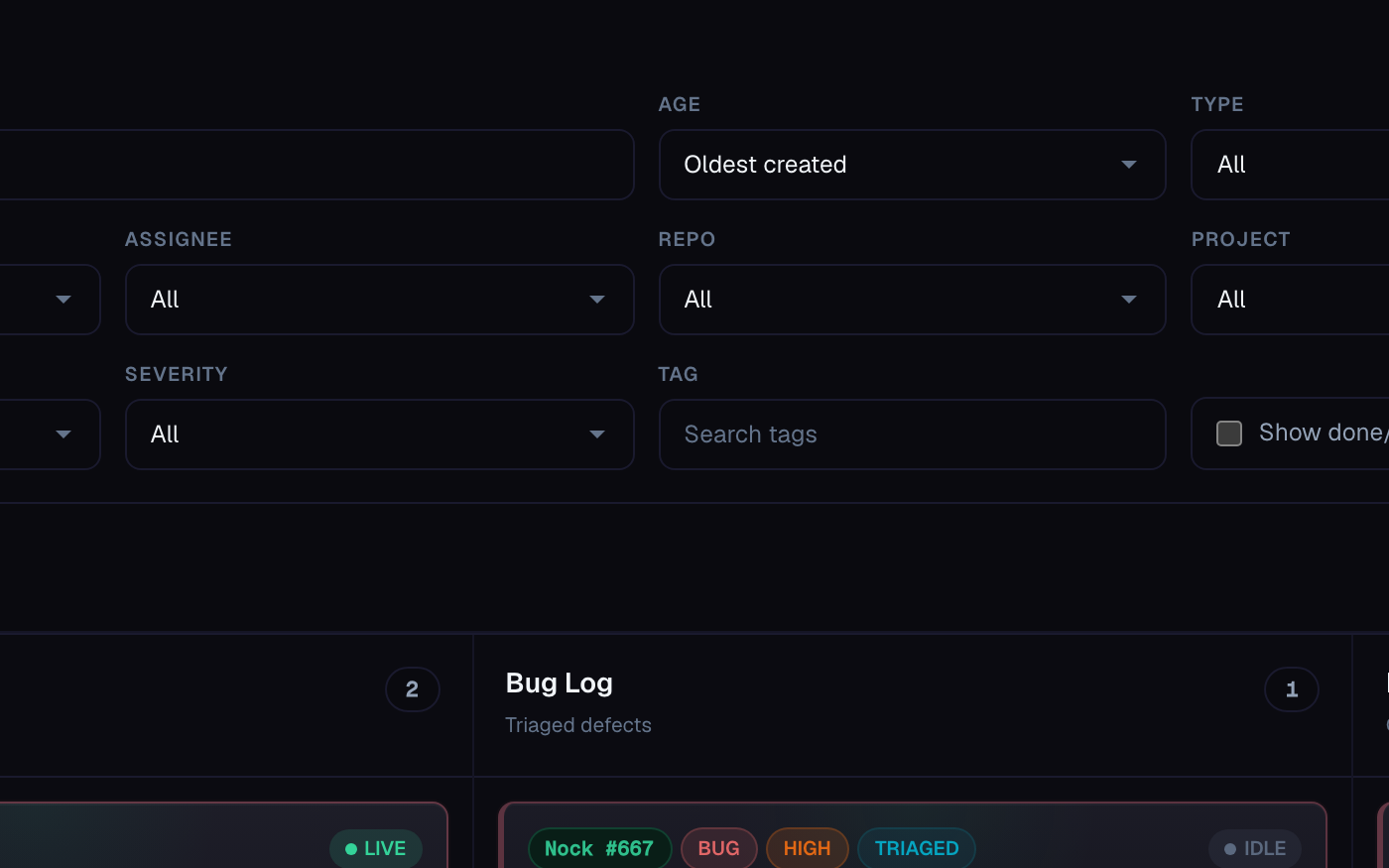Click the Triaged defects subtitle

click(578, 725)
